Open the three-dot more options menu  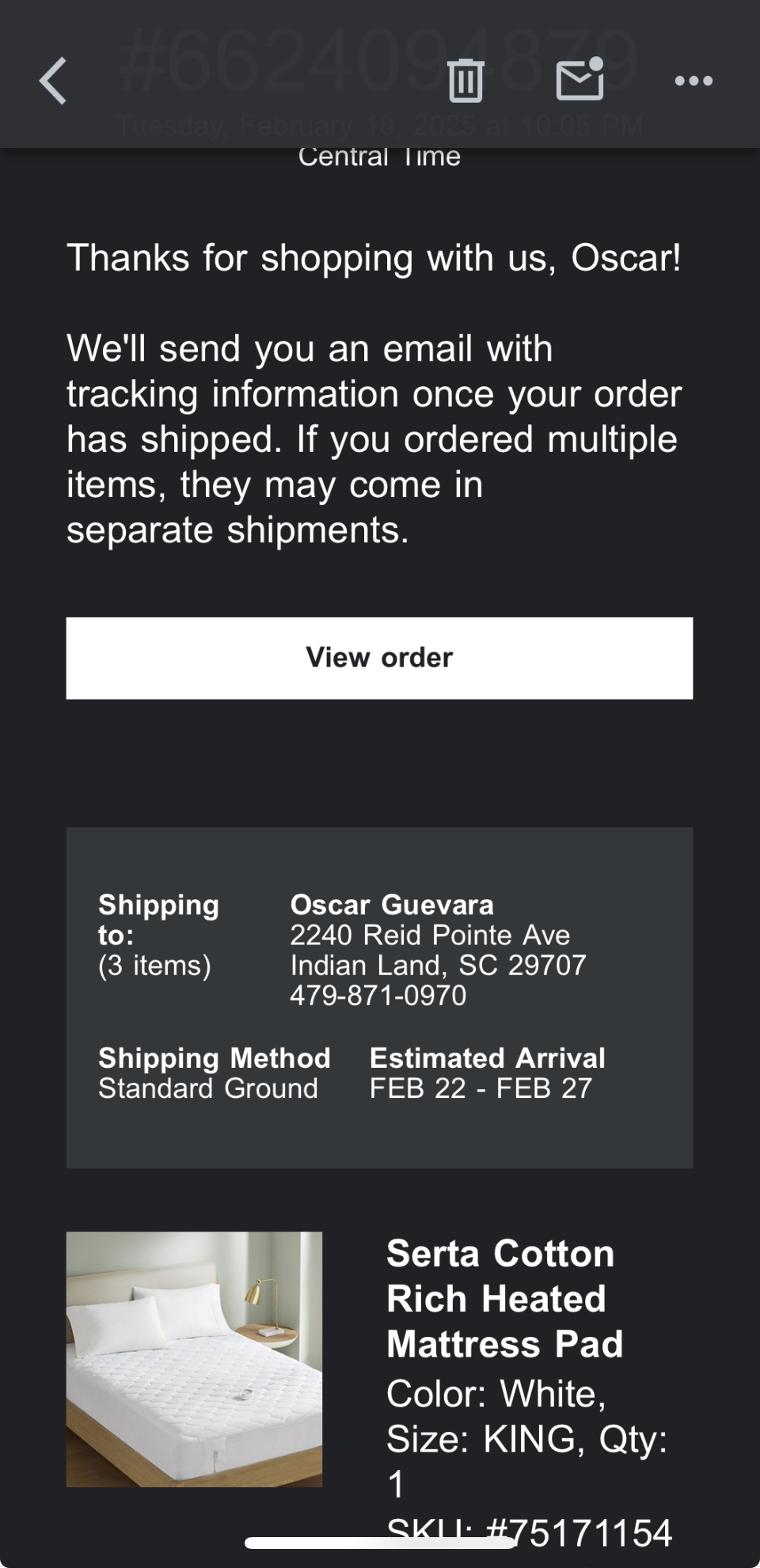(x=693, y=81)
